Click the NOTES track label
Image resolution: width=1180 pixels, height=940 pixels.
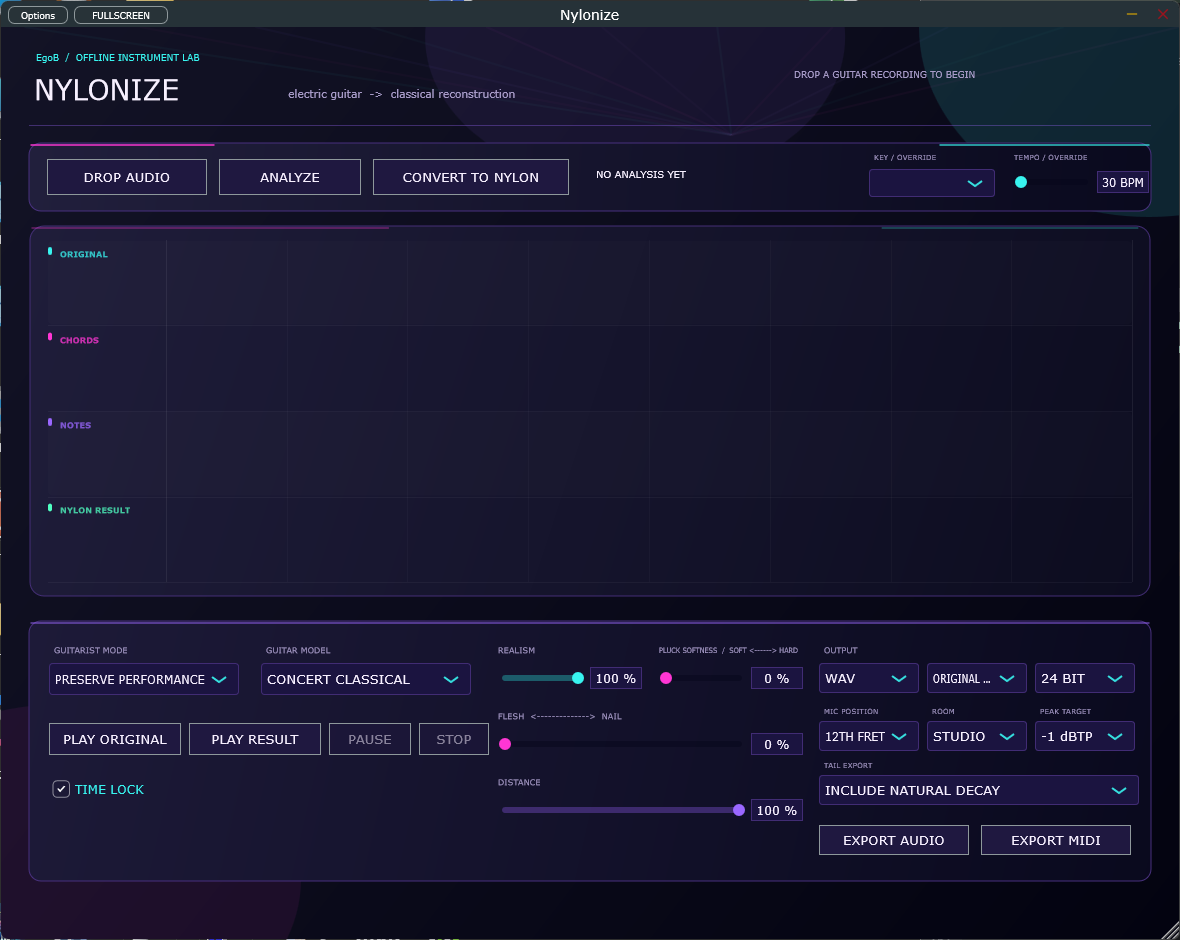(x=75, y=425)
